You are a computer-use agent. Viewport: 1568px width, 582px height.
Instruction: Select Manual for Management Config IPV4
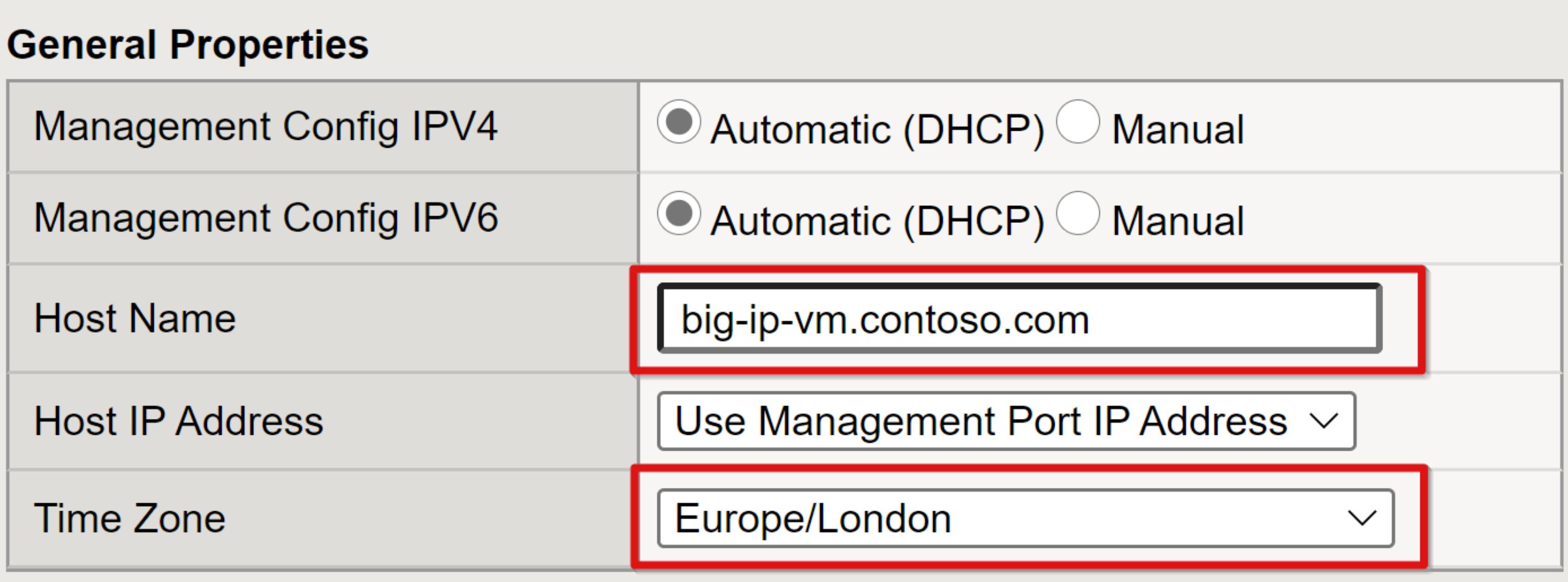pos(1078,122)
